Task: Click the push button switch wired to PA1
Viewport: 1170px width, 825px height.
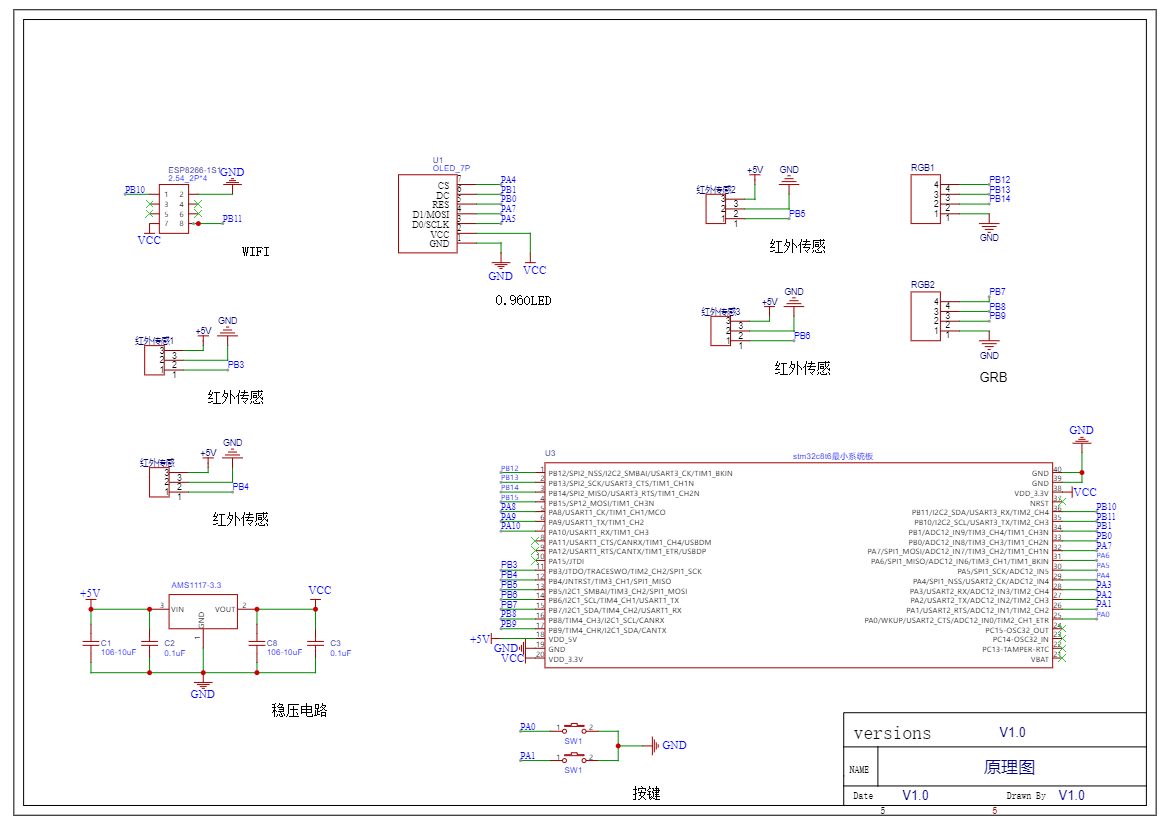Action: (574, 759)
